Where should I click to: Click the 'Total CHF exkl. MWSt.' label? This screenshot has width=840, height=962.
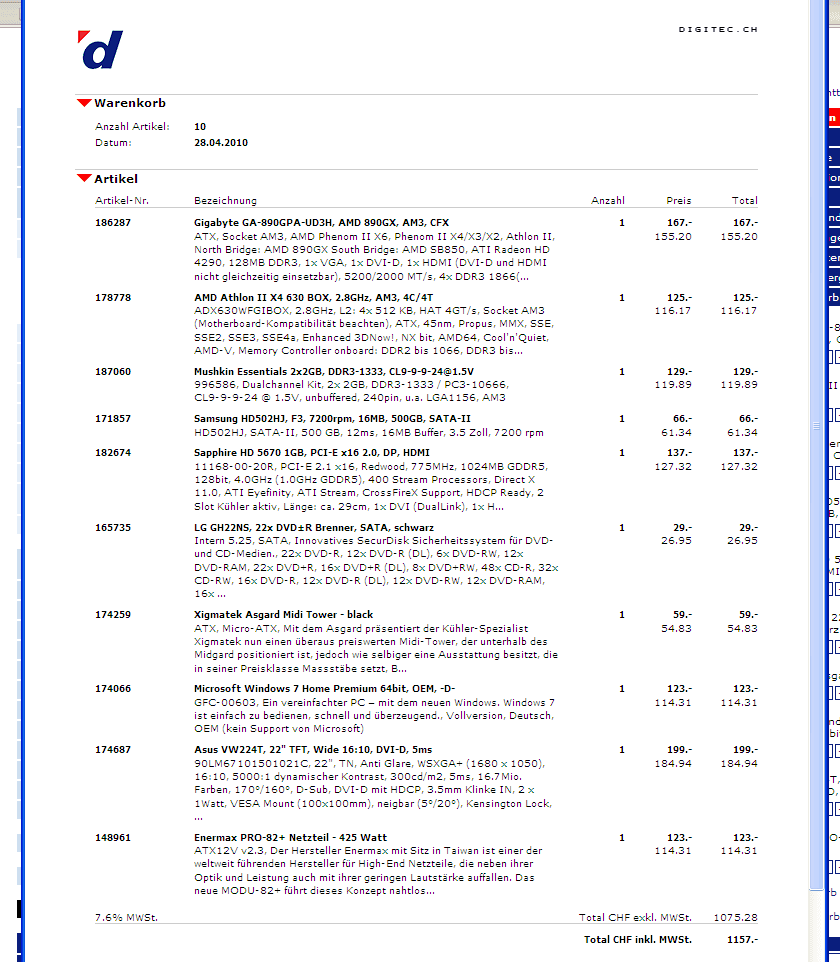coord(635,918)
